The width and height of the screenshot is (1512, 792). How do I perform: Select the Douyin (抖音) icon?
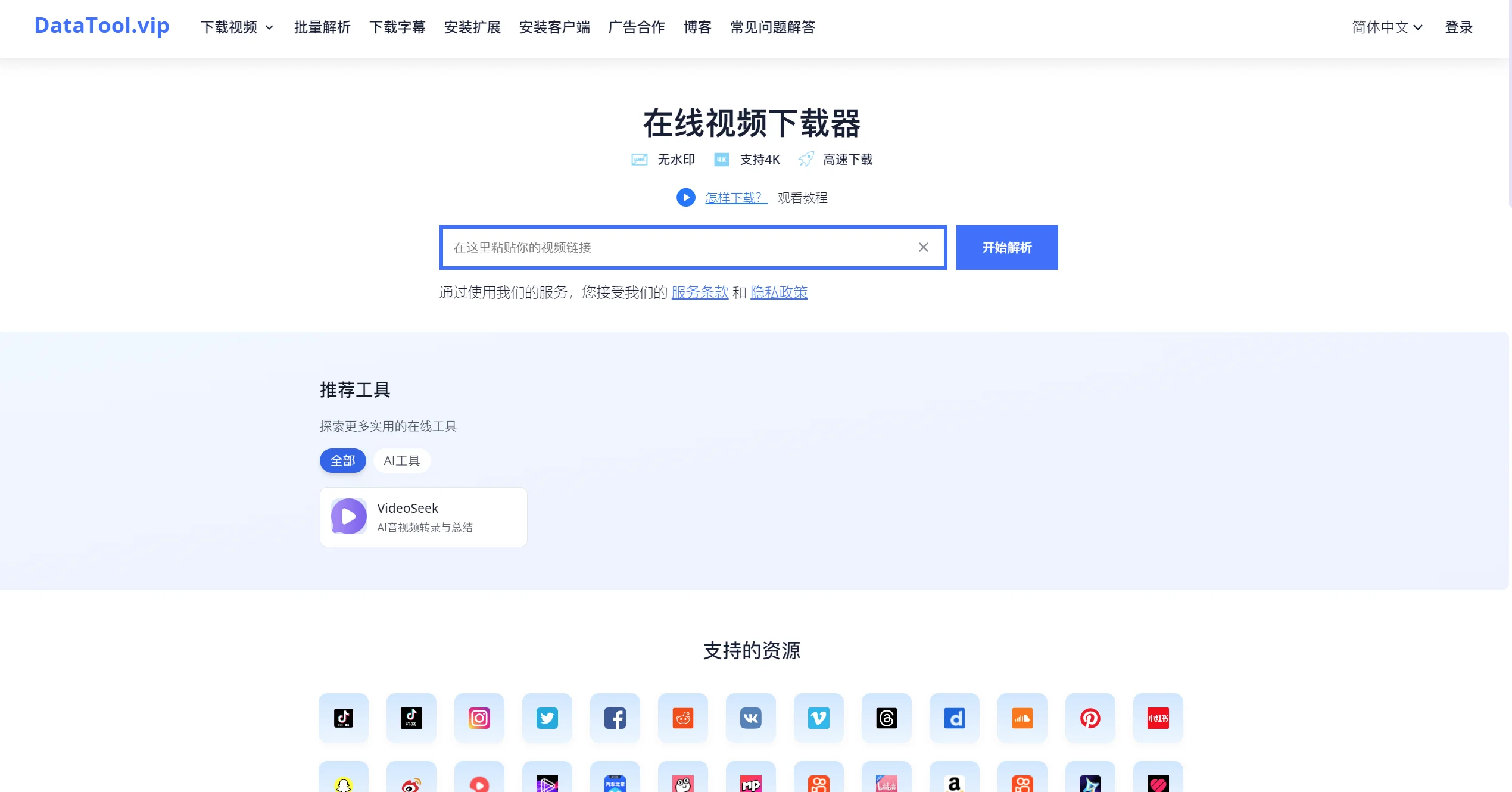(x=411, y=718)
